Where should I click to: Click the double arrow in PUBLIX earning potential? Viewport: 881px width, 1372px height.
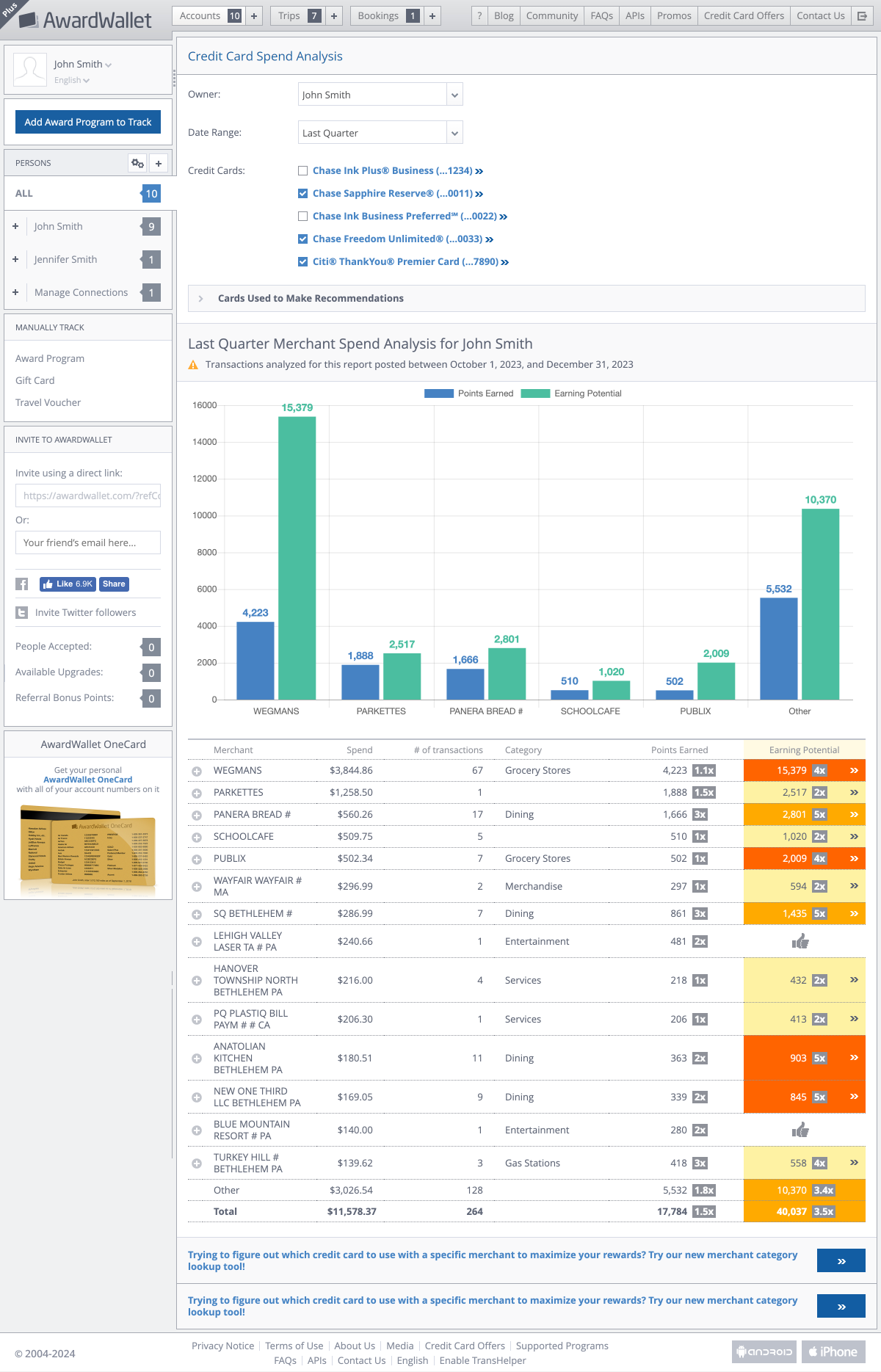pos(854,859)
